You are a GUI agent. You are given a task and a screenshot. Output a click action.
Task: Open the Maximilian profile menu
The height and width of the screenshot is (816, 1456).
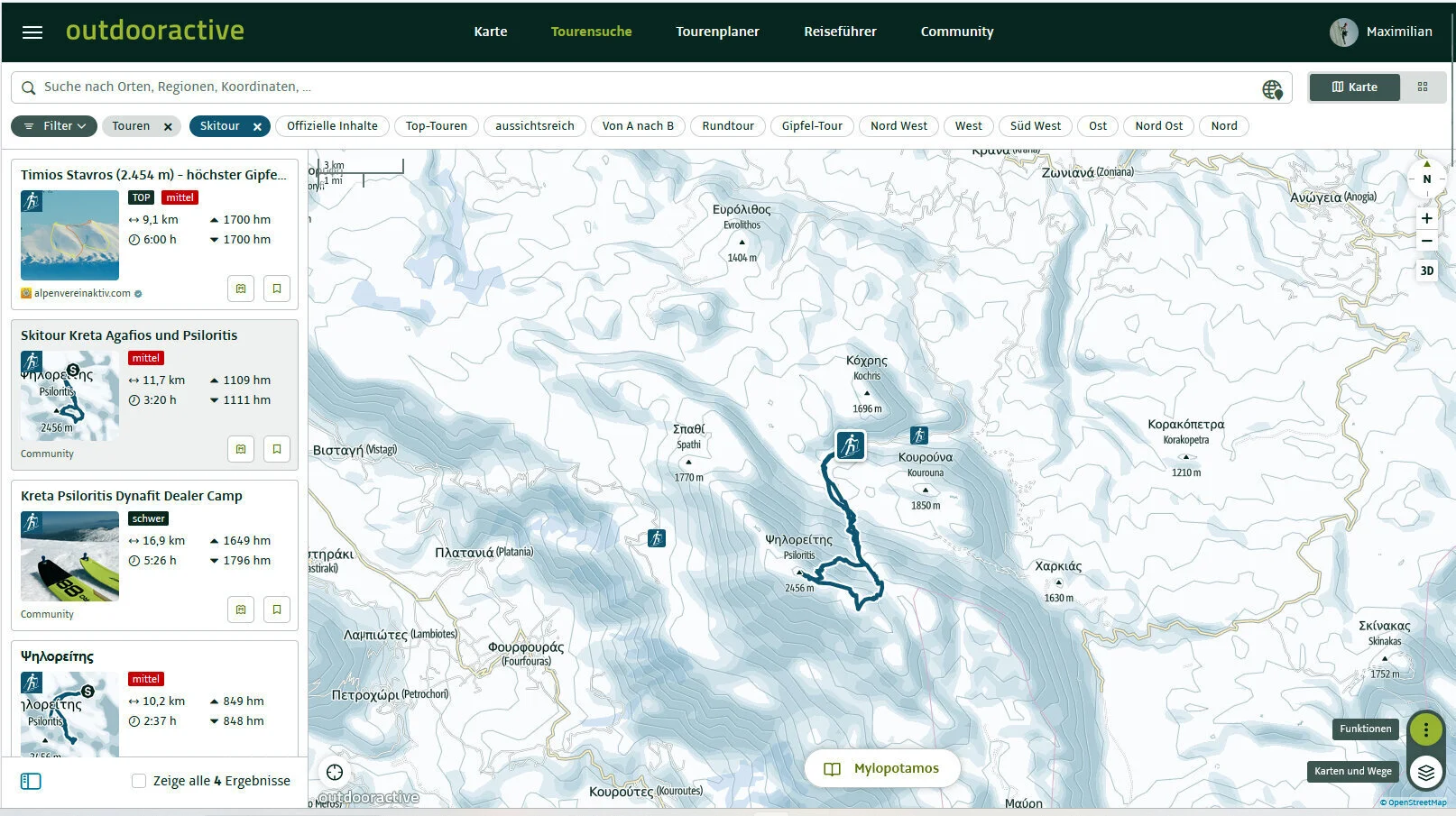1381,32
